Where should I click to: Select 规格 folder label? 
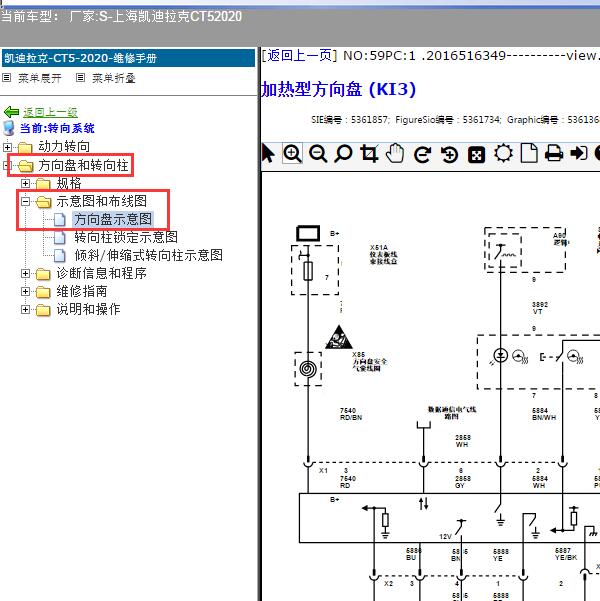(69, 183)
